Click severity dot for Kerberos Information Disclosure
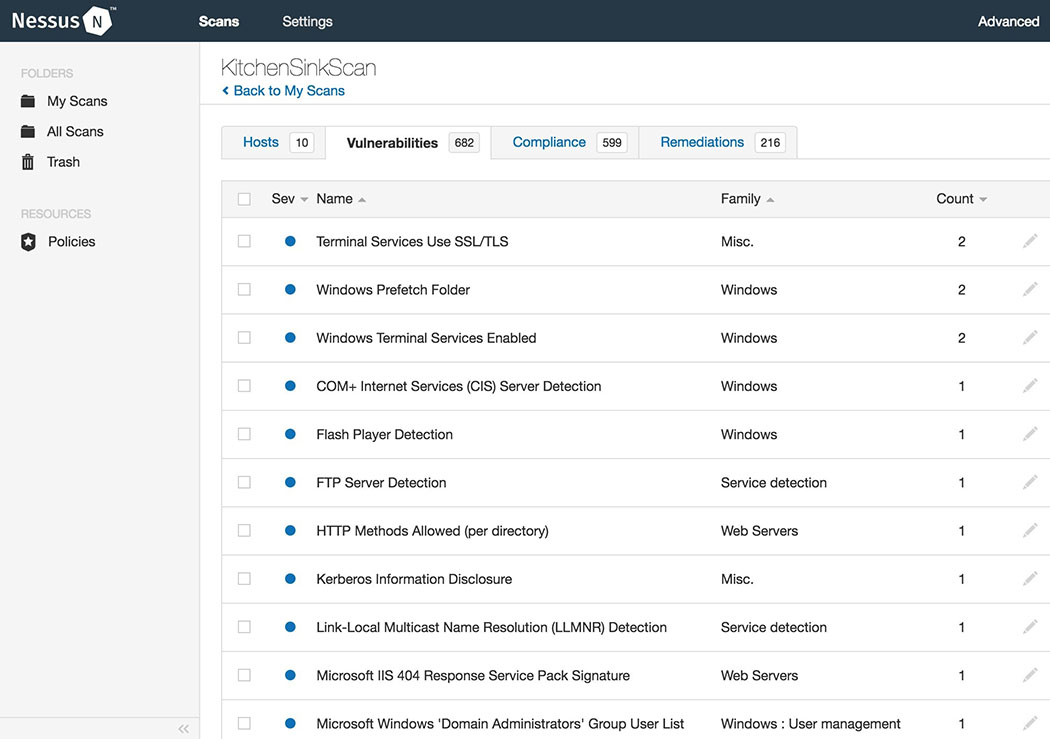This screenshot has height=739, width=1050. (x=290, y=578)
